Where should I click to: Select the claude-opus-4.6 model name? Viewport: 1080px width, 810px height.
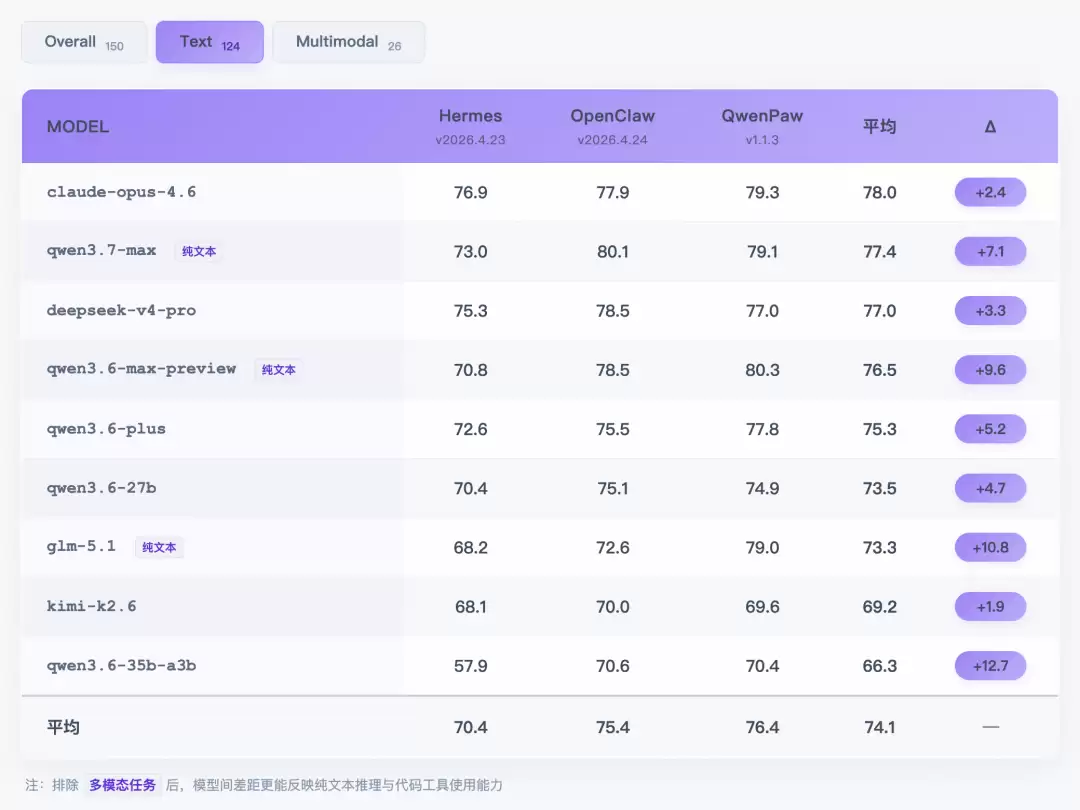click(121, 192)
